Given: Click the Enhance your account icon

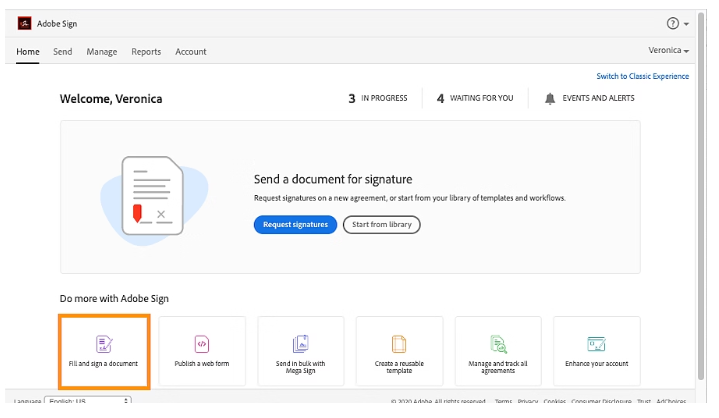Looking at the screenshot, I should click(x=597, y=343).
